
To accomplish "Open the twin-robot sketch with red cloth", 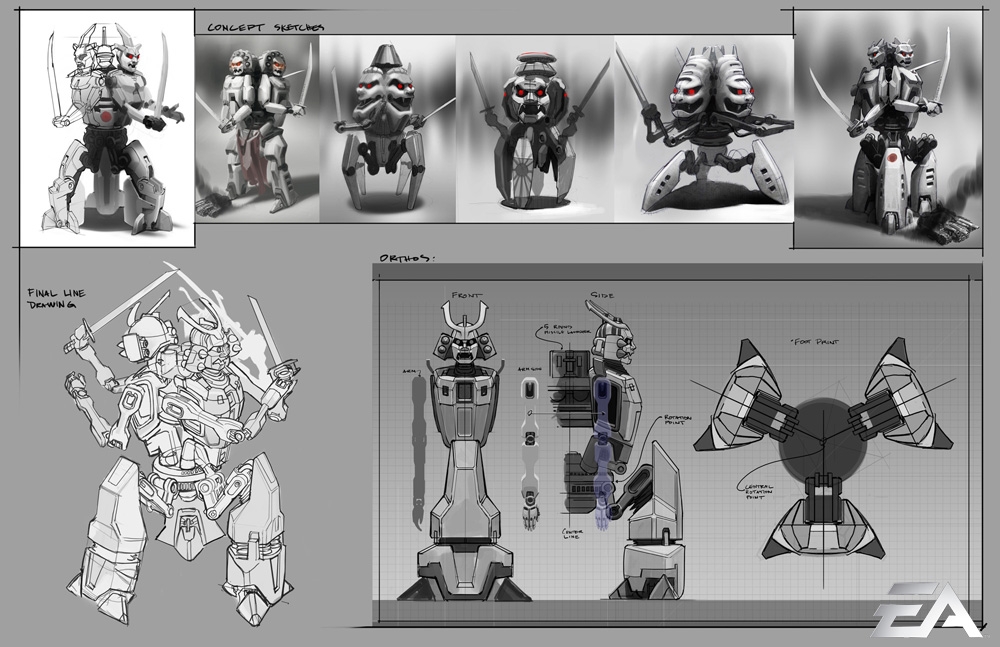I will (x=257, y=129).
